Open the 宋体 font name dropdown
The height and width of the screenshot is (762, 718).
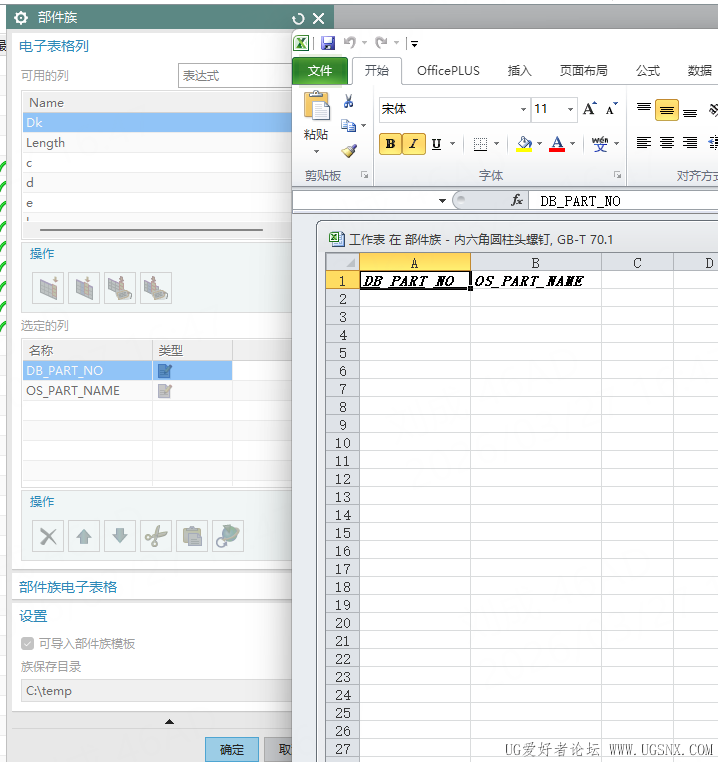523,109
